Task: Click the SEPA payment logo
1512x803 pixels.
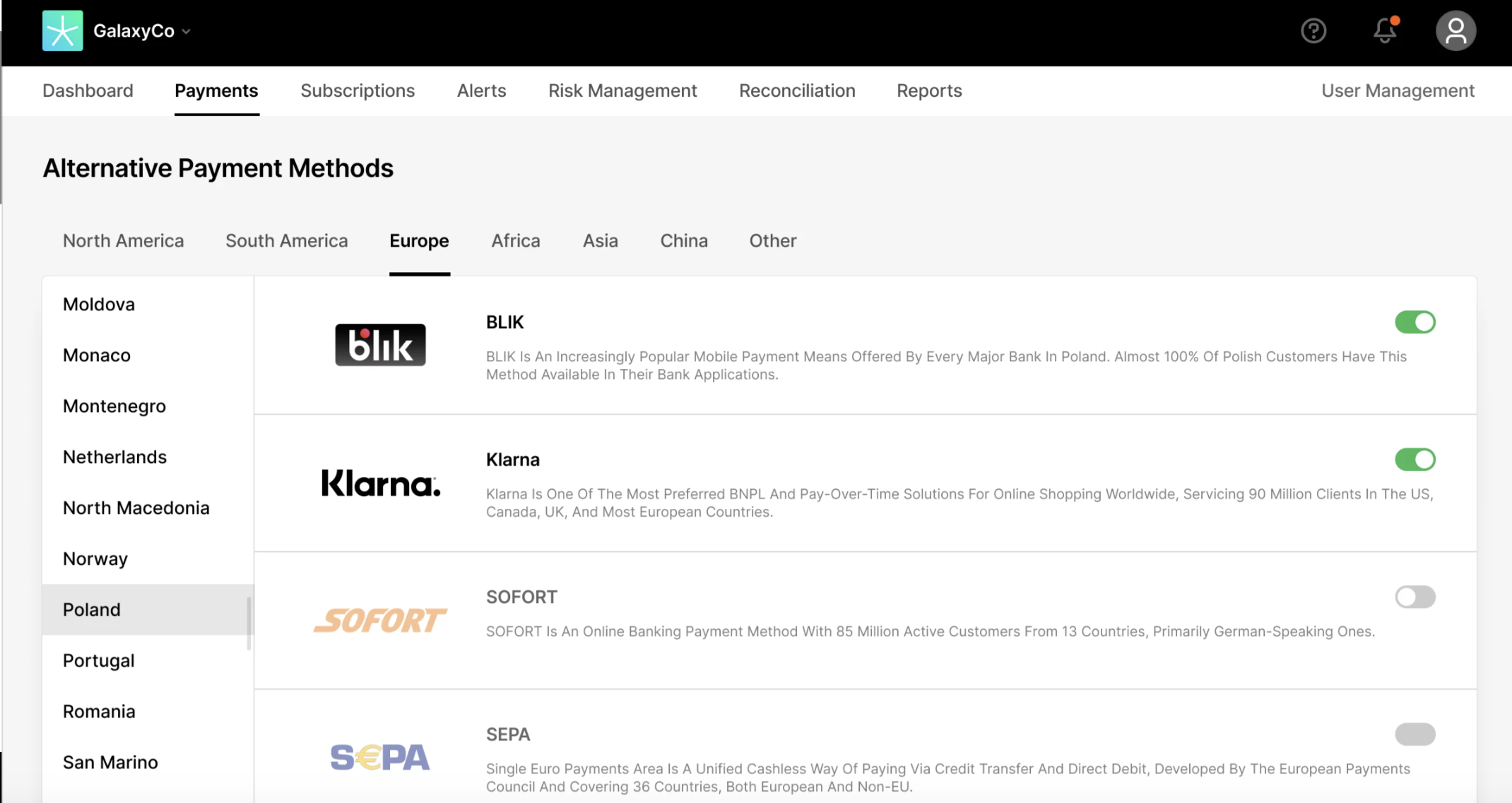Action: coord(379,756)
